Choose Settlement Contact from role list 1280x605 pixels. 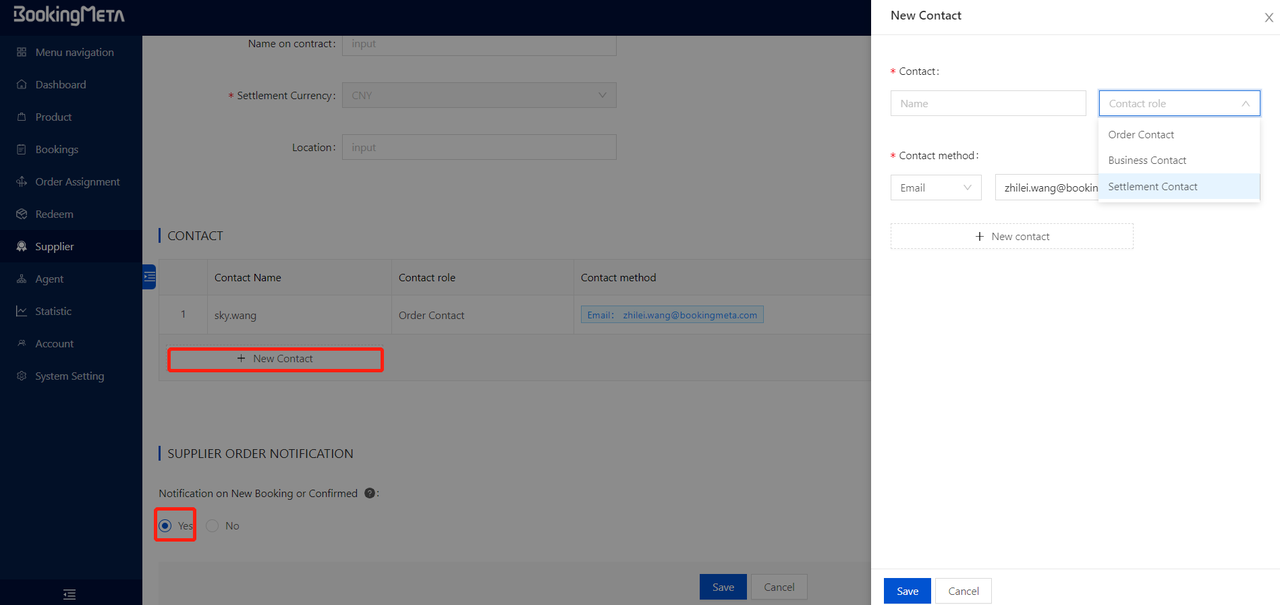click(1152, 187)
